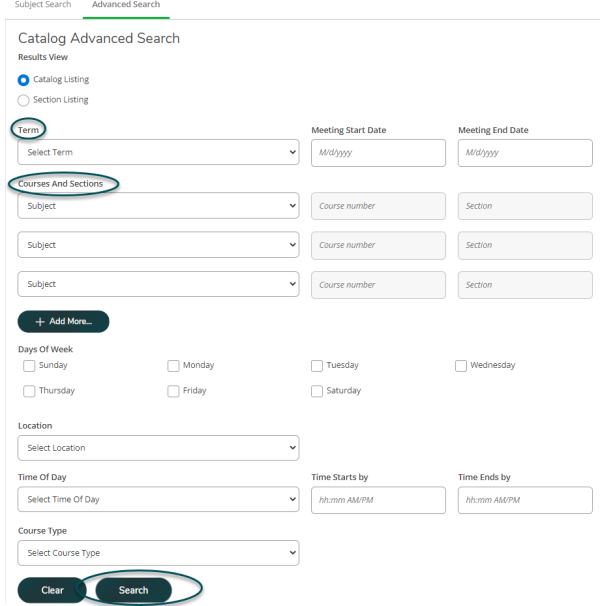Click the Meeting Start Date field
This screenshot has height=606, width=600.
(x=378, y=153)
